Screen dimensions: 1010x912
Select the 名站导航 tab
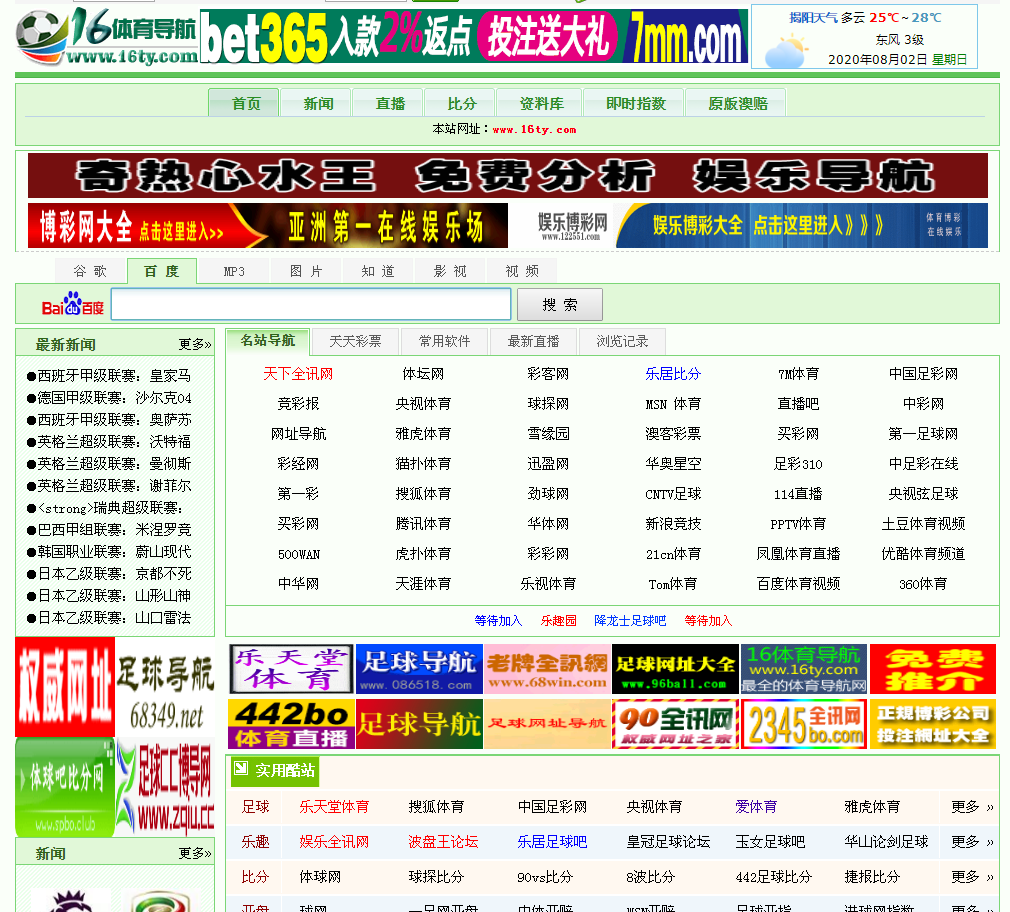pos(267,341)
